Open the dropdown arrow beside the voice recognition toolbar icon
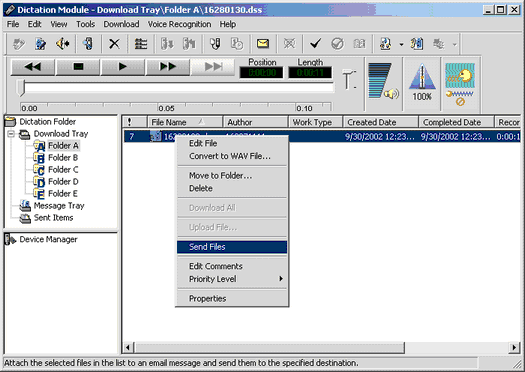 (x=401, y=44)
